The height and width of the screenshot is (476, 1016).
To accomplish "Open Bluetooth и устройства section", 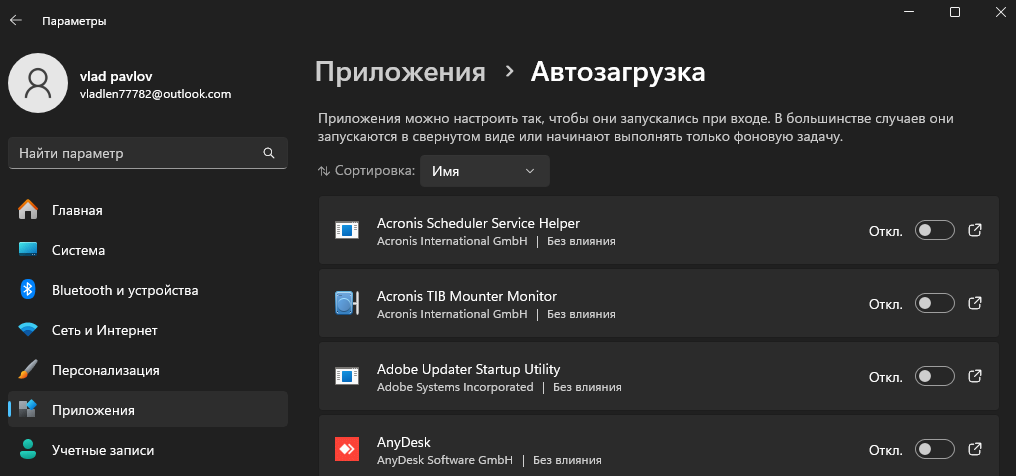I will 148,290.
